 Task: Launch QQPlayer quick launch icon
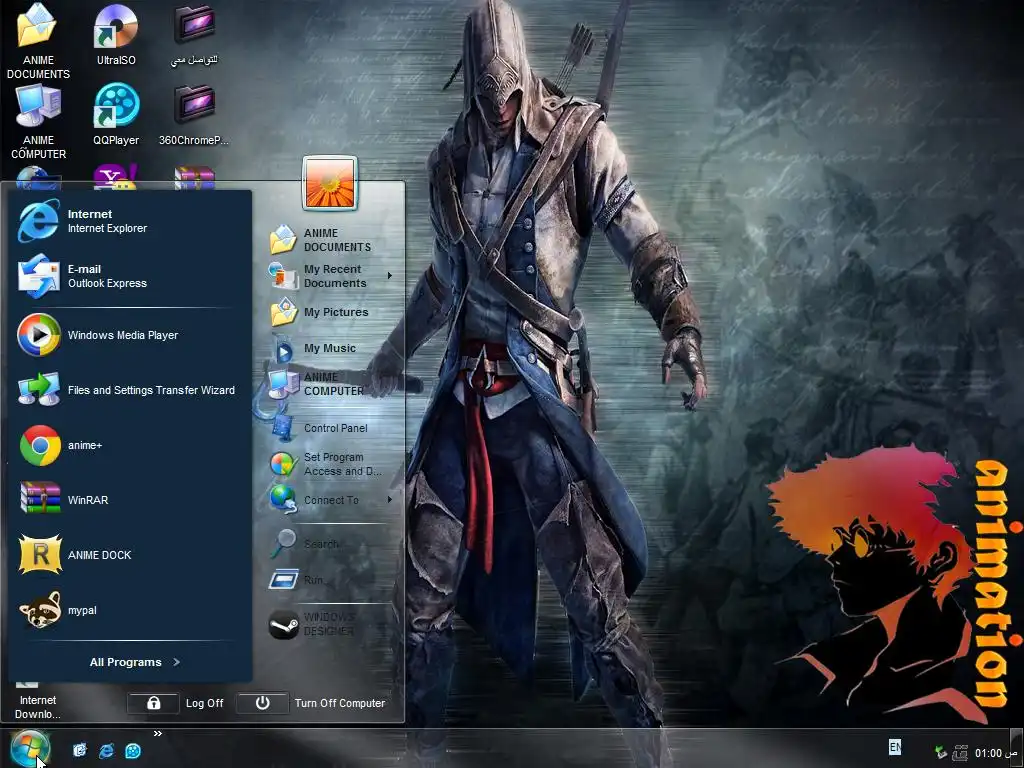point(133,750)
